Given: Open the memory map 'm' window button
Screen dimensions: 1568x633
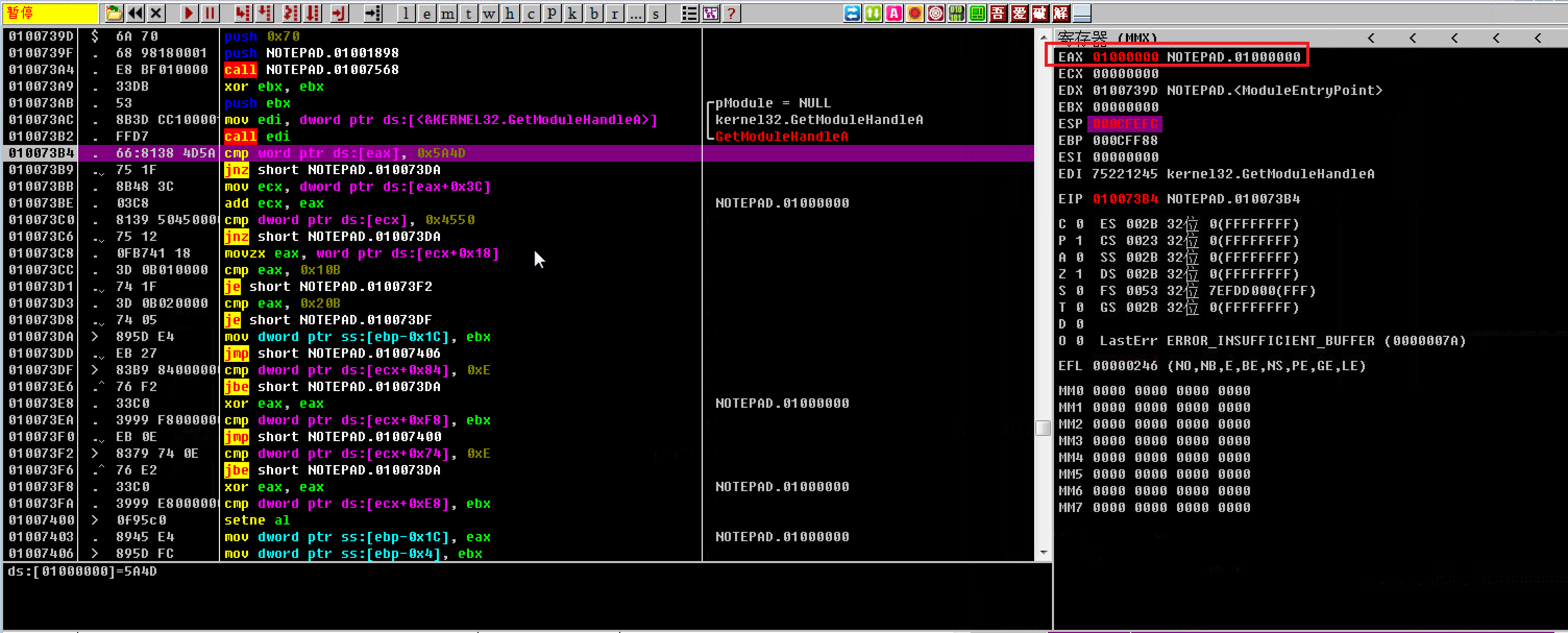Looking at the screenshot, I should [447, 14].
